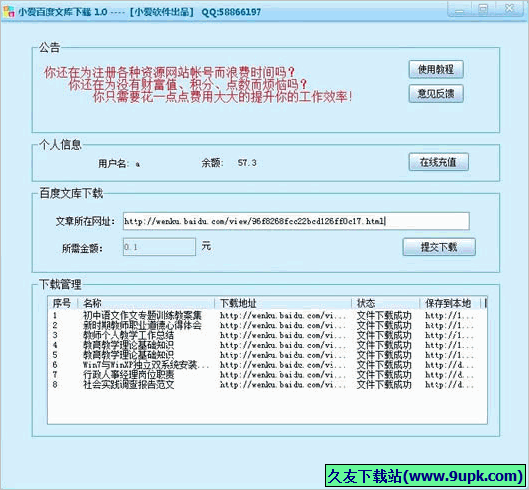
Task: Maximize the application window
Action: coord(484,9)
